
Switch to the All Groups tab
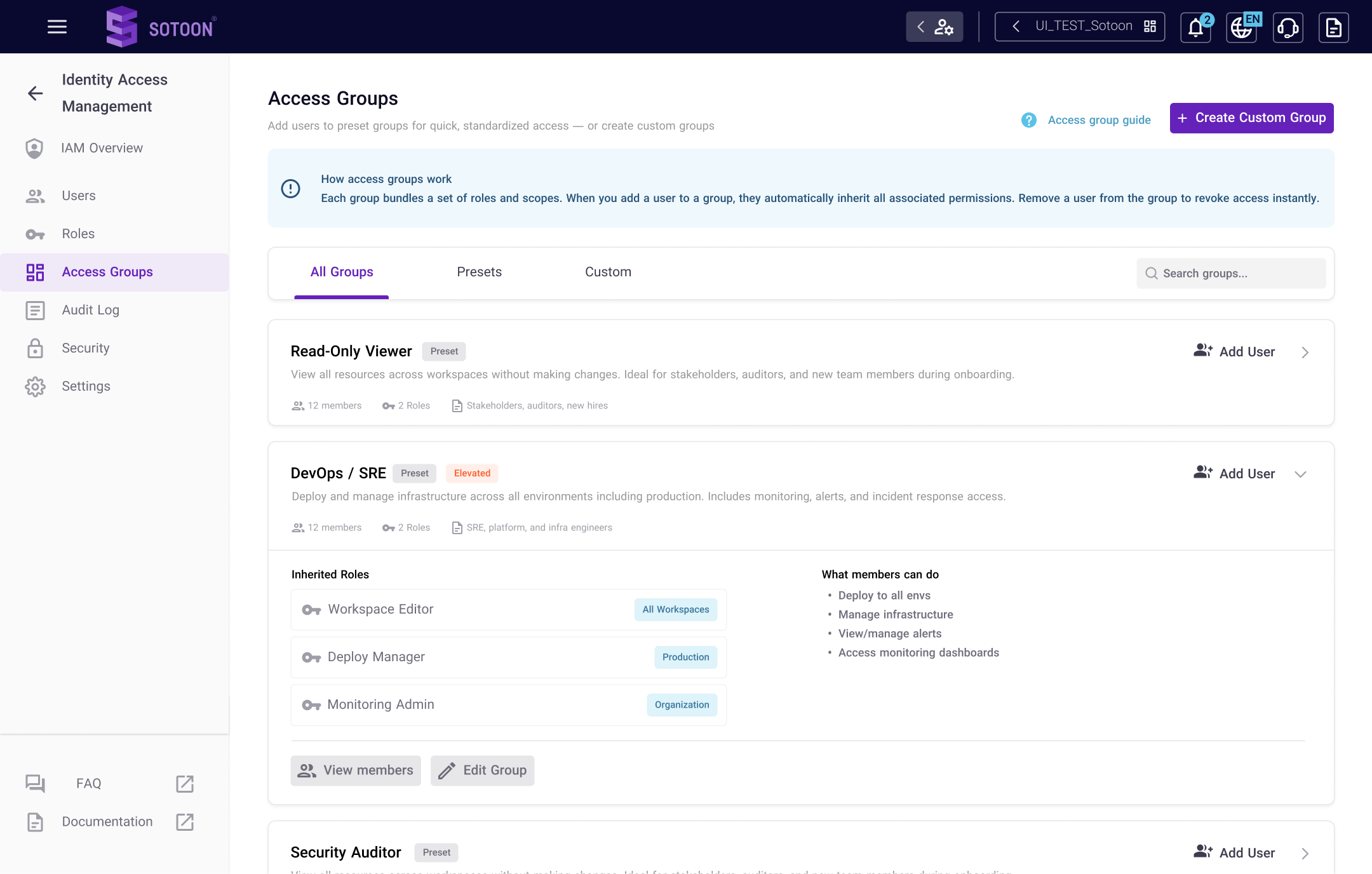pyautogui.click(x=342, y=272)
